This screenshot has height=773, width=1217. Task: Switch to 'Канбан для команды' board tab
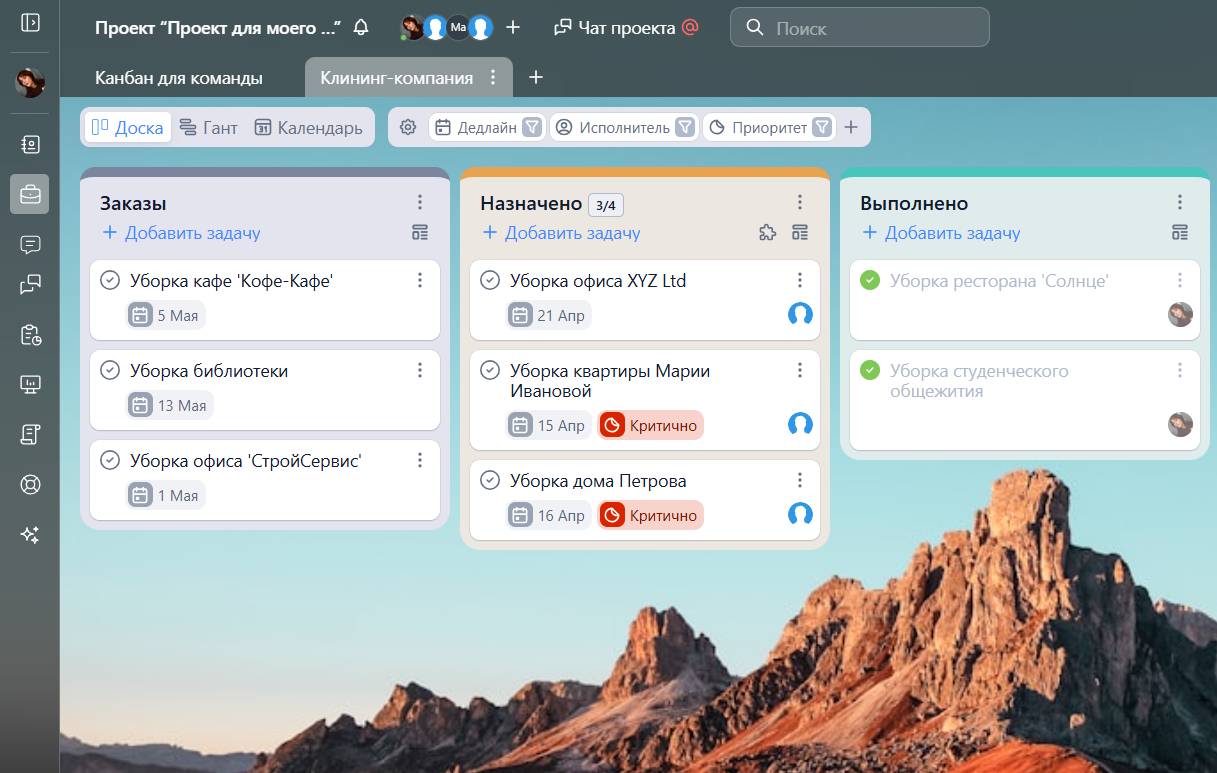179,77
